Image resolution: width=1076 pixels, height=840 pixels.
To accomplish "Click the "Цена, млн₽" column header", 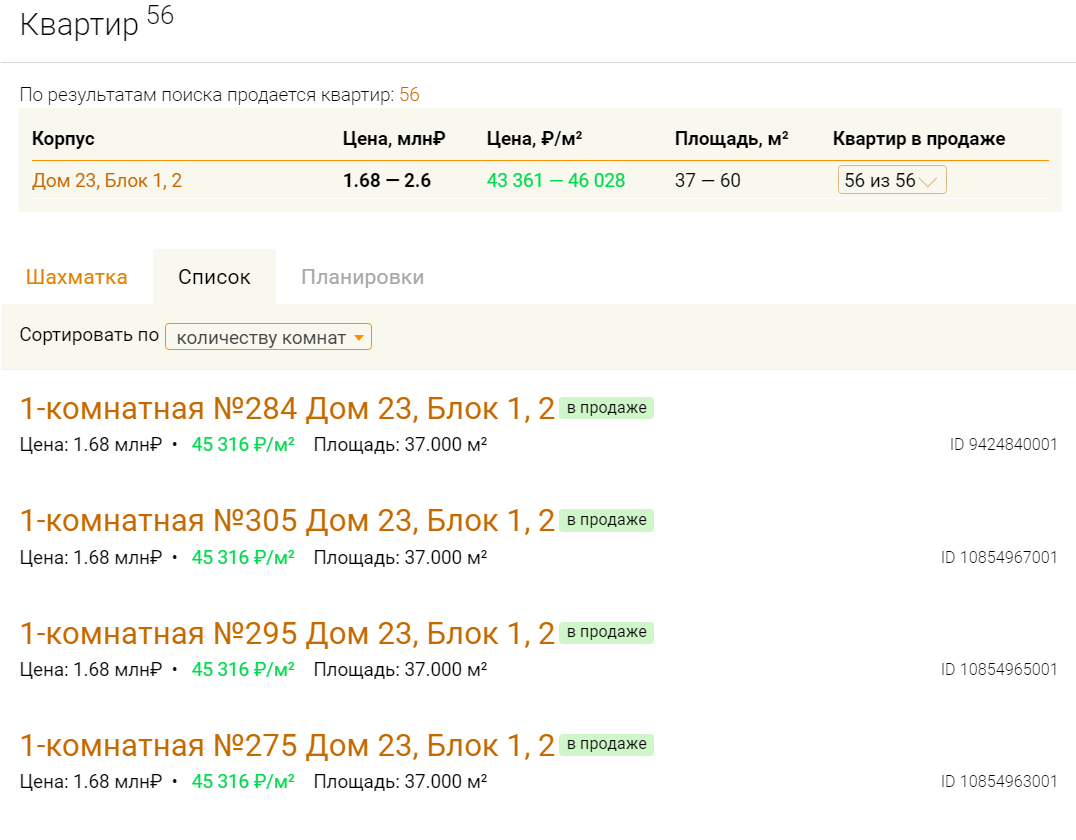I will coord(393,139).
